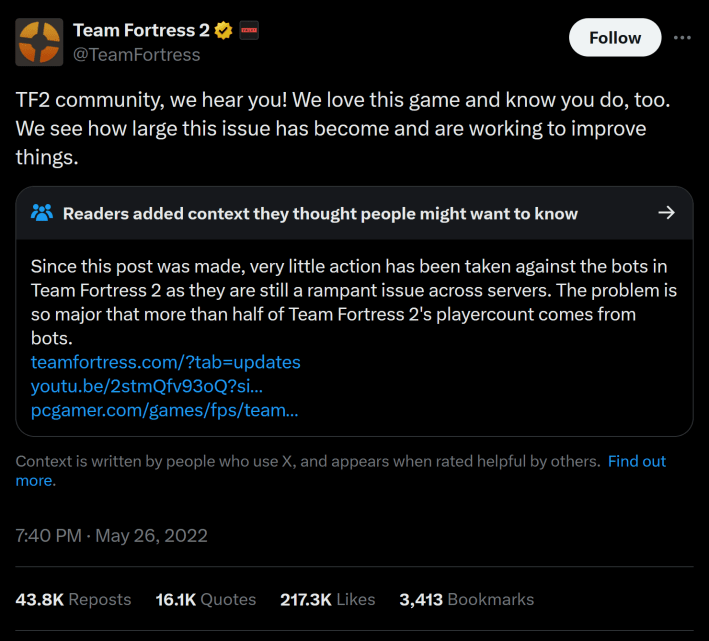Open the teamfortress.com updates link
The image size is (709, 641).
165,362
